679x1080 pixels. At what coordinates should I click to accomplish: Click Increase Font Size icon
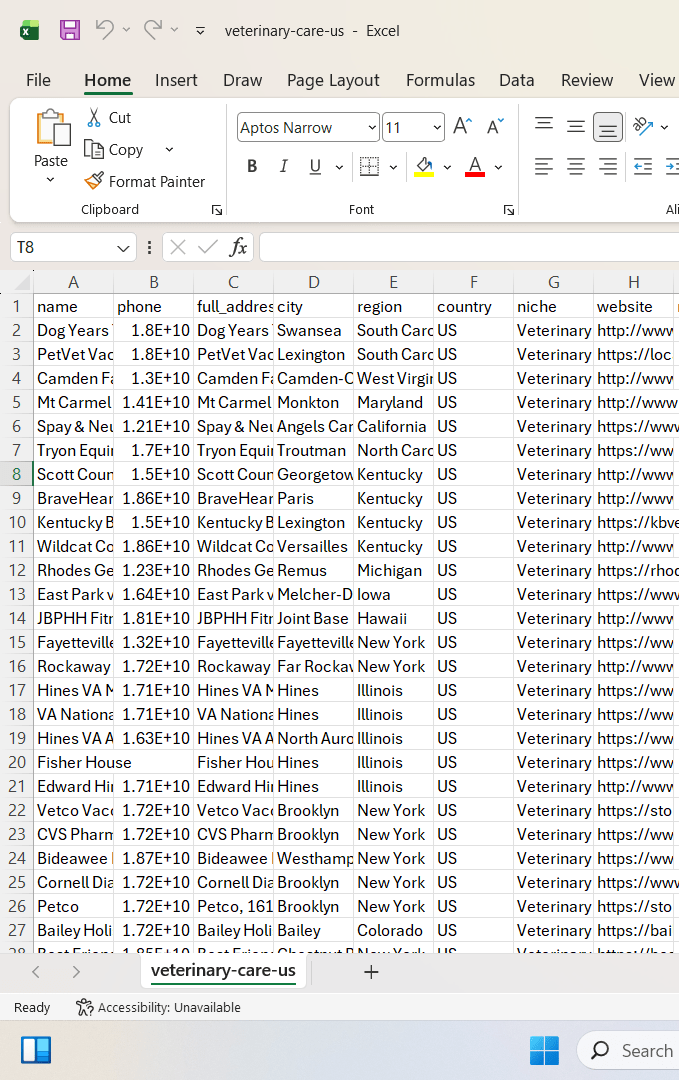[462, 126]
